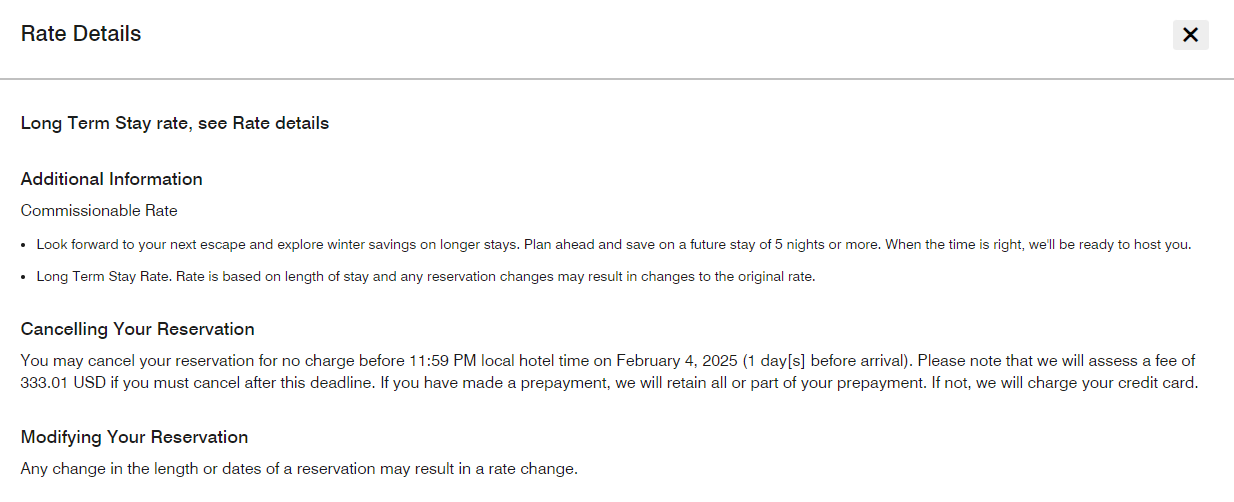
Task: Click the divider line under the header
Action: pos(617,78)
